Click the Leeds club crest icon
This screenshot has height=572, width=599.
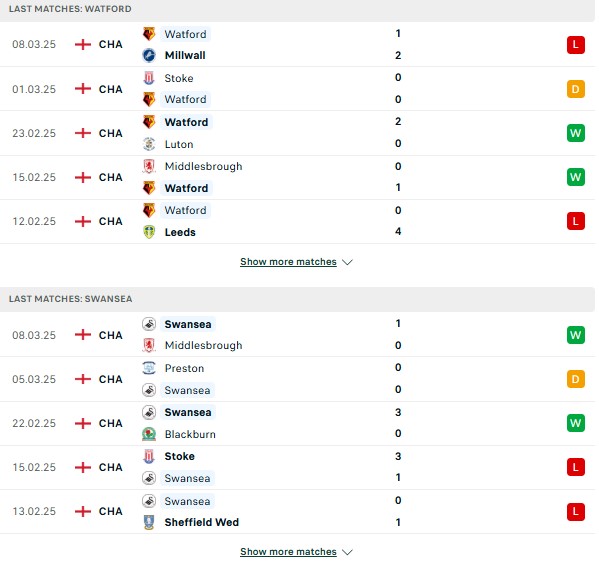149,232
